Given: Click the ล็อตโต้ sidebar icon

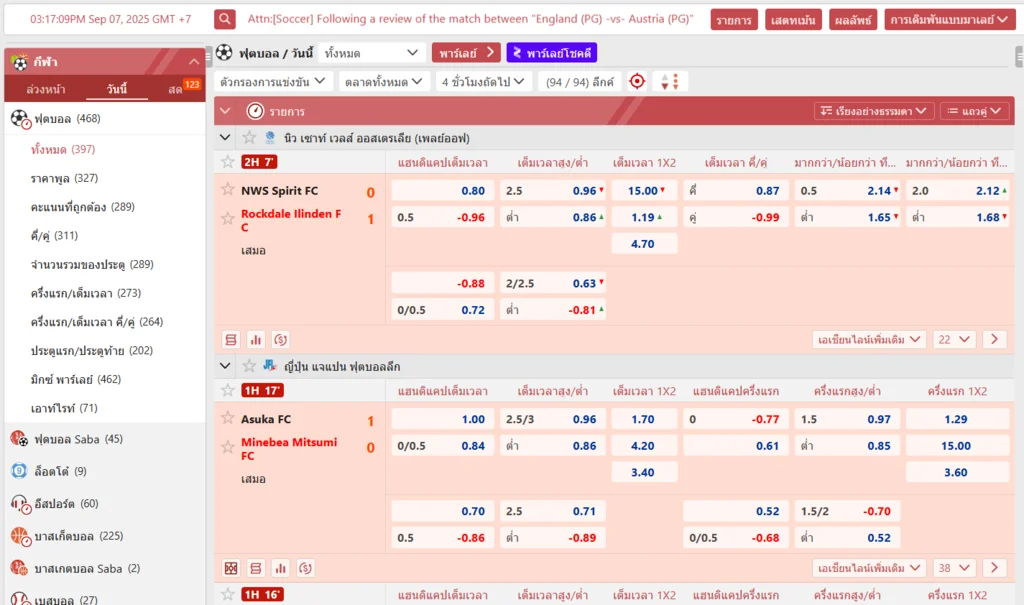Looking at the screenshot, I should point(19,471).
